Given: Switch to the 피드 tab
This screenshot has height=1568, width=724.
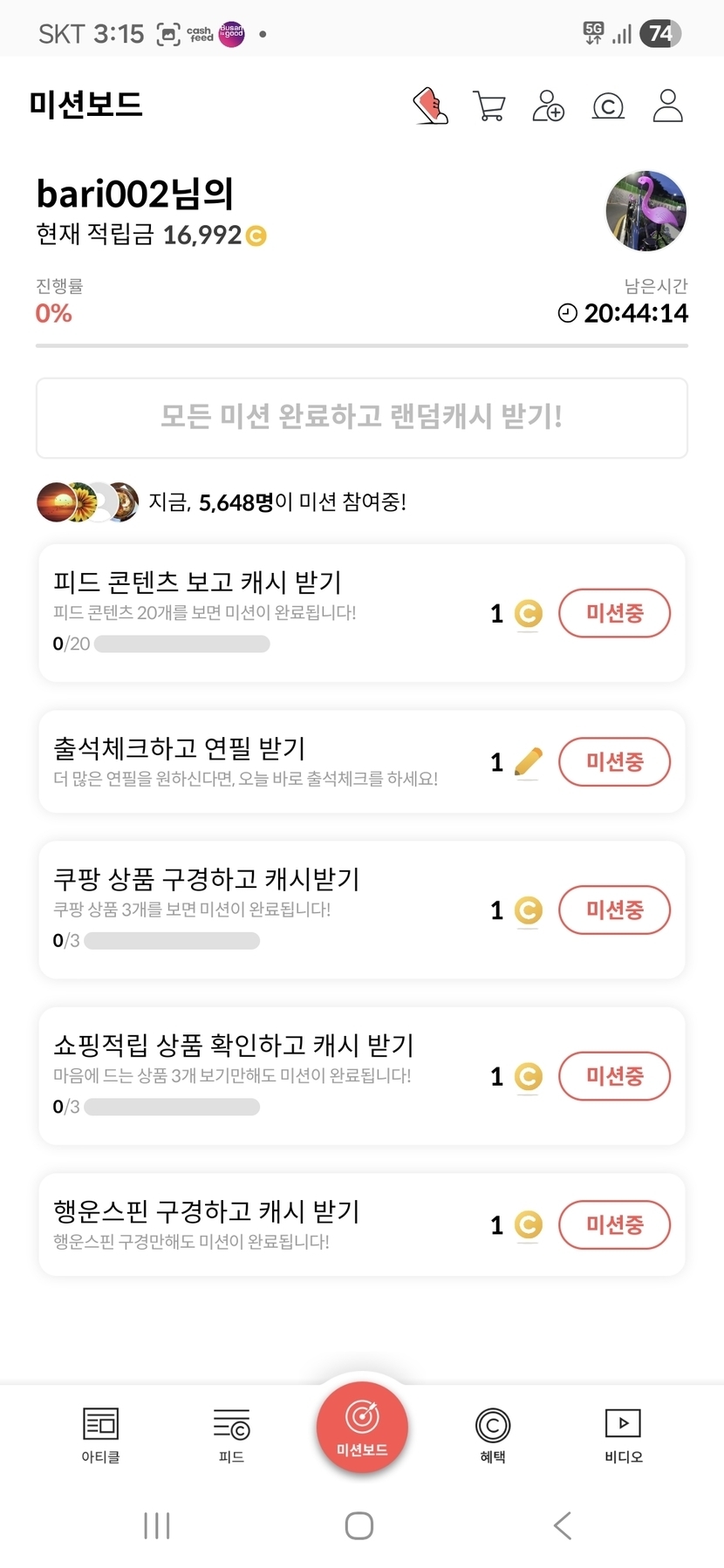Looking at the screenshot, I should (231, 1435).
